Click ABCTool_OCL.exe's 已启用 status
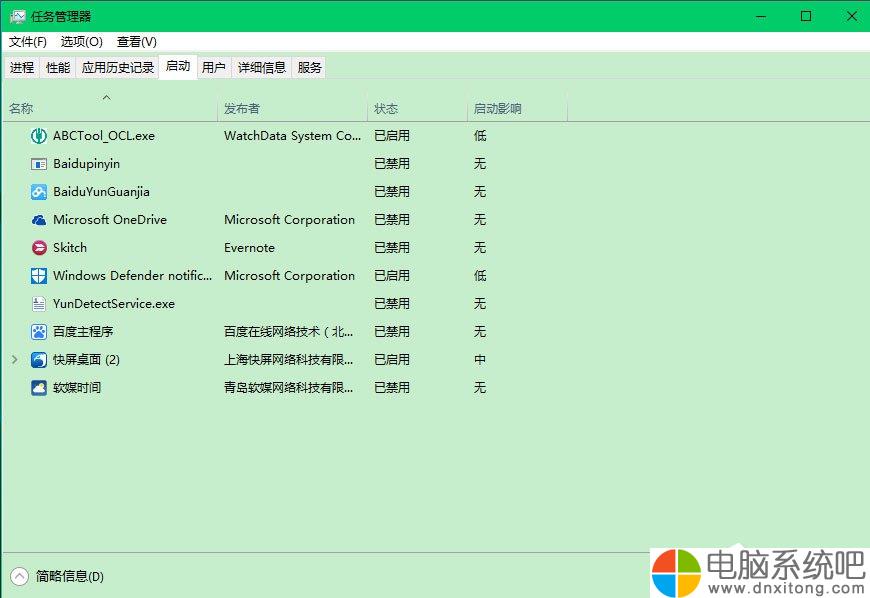Image resolution: width=870 pixels, height=598 pixels. [x=392, y=136]
